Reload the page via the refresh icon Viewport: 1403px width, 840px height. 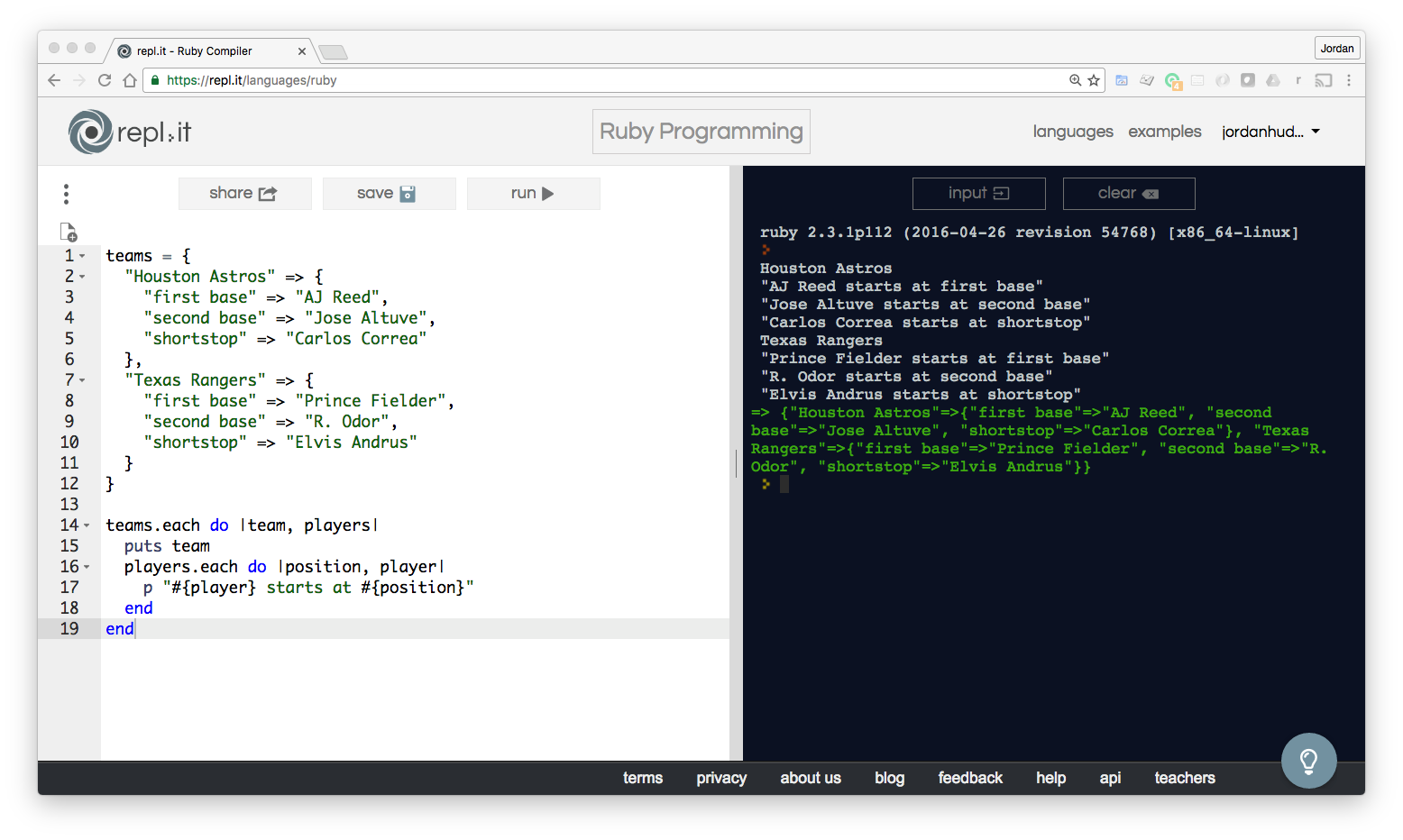104,79
